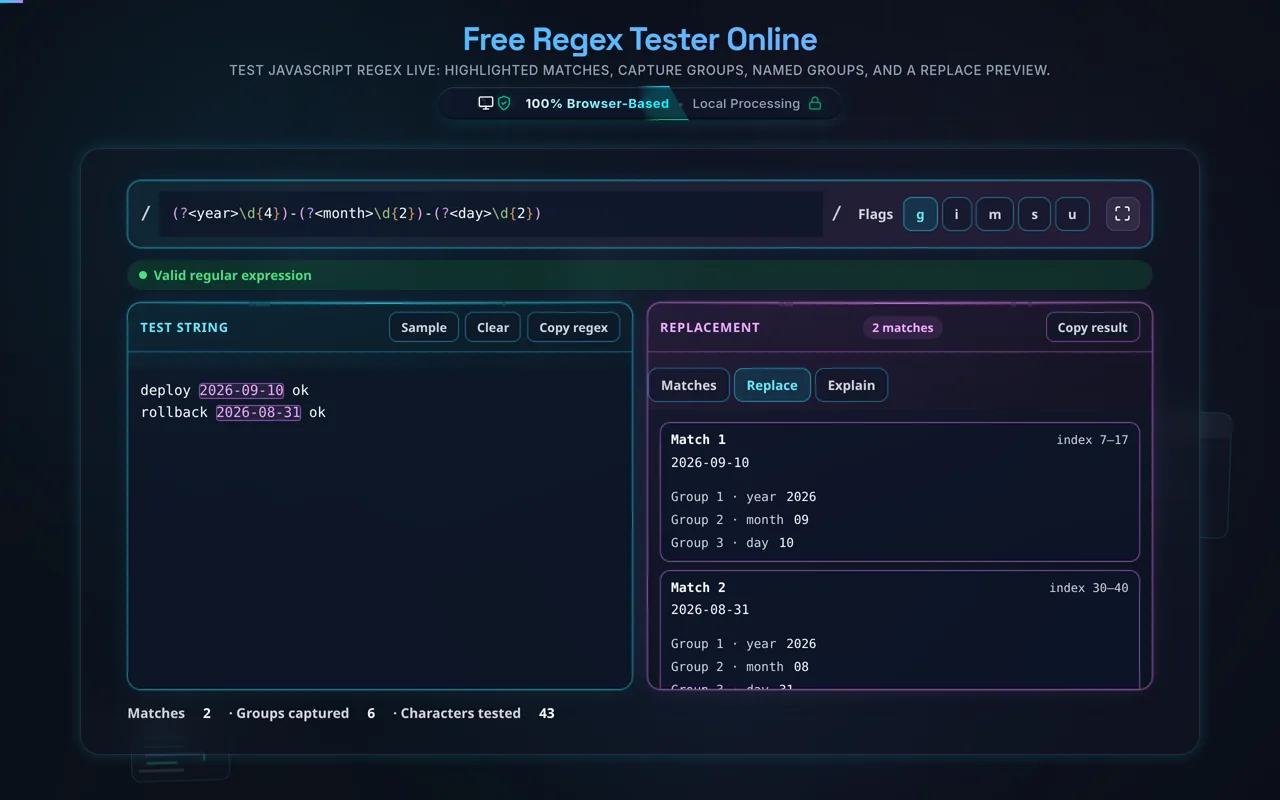The width and height of the screenshot is (1280, 800).
Task: Copy the replacement result
Action: point(1092,327)
